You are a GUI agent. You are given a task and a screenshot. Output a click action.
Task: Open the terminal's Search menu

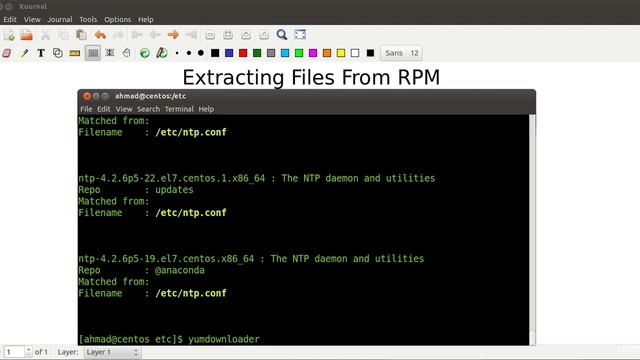[x=149, y=109]
